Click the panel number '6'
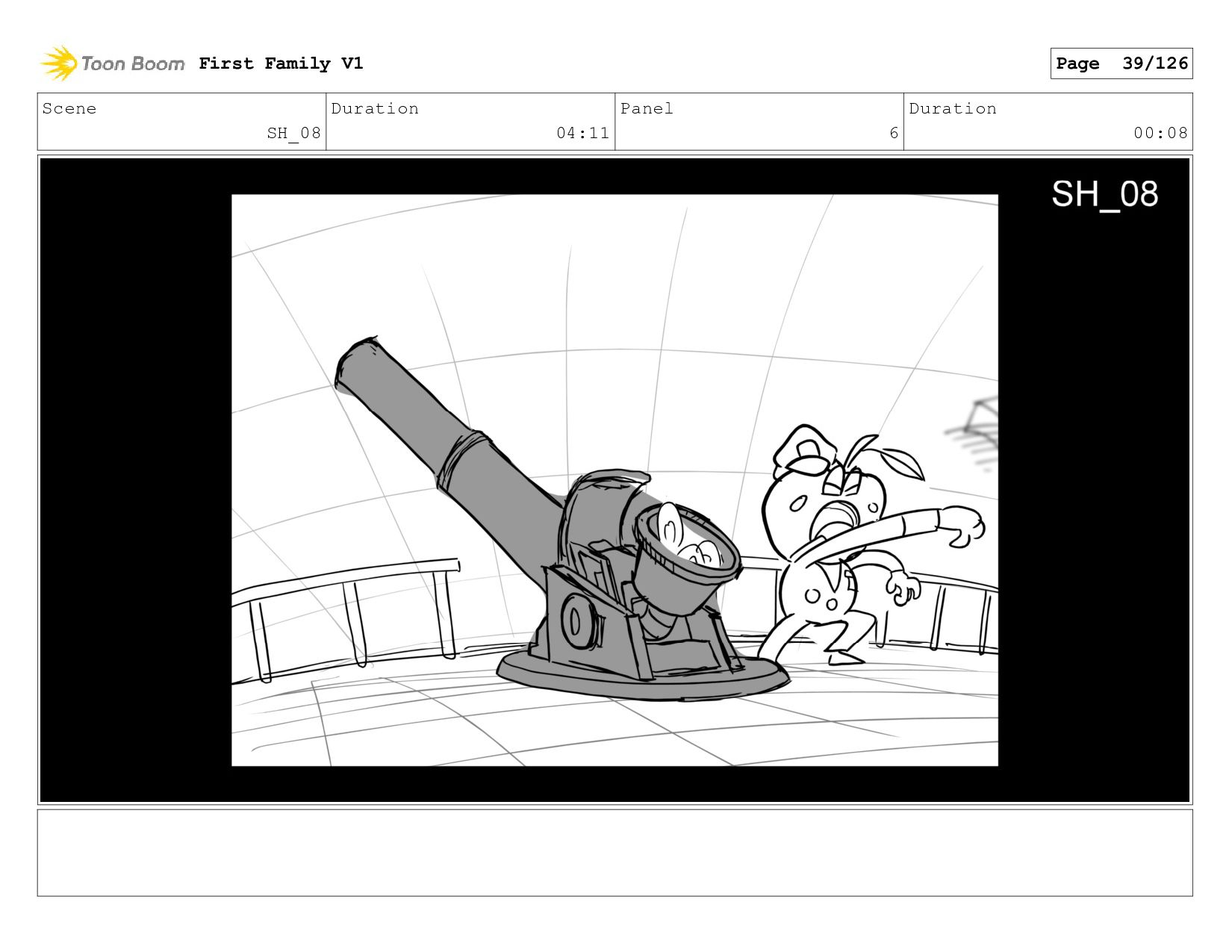The height and width of the screenshot is (952, 1232). pyautogui.click(x=894, y=134)
